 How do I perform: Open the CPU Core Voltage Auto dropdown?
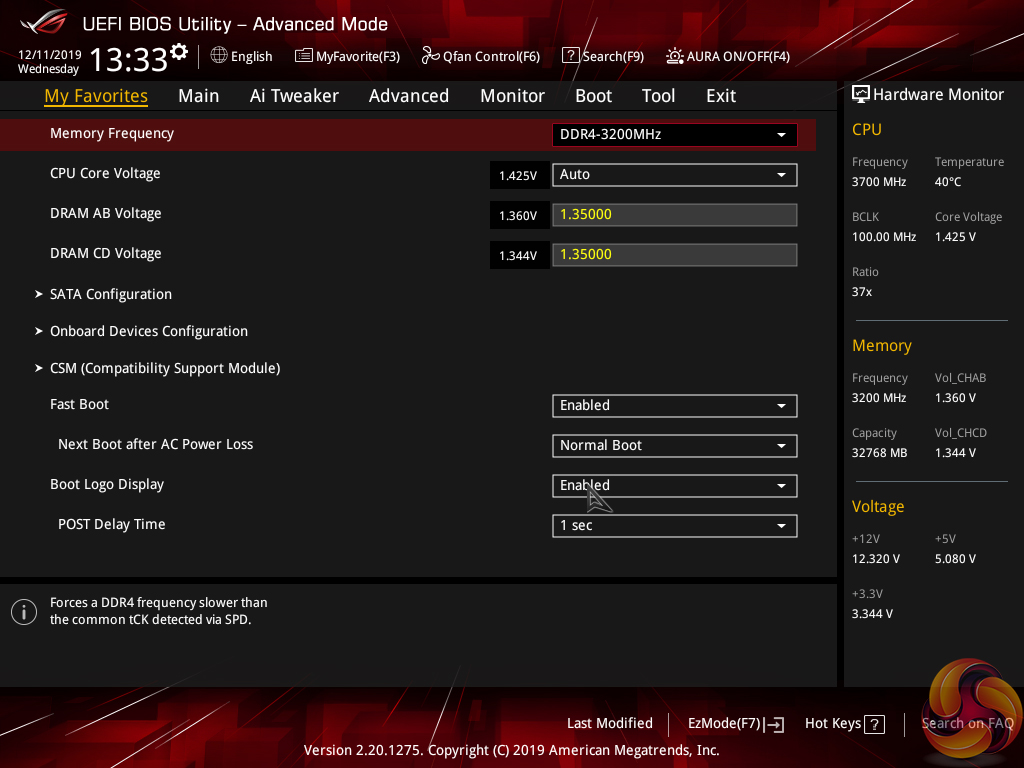tap(674, 174)
